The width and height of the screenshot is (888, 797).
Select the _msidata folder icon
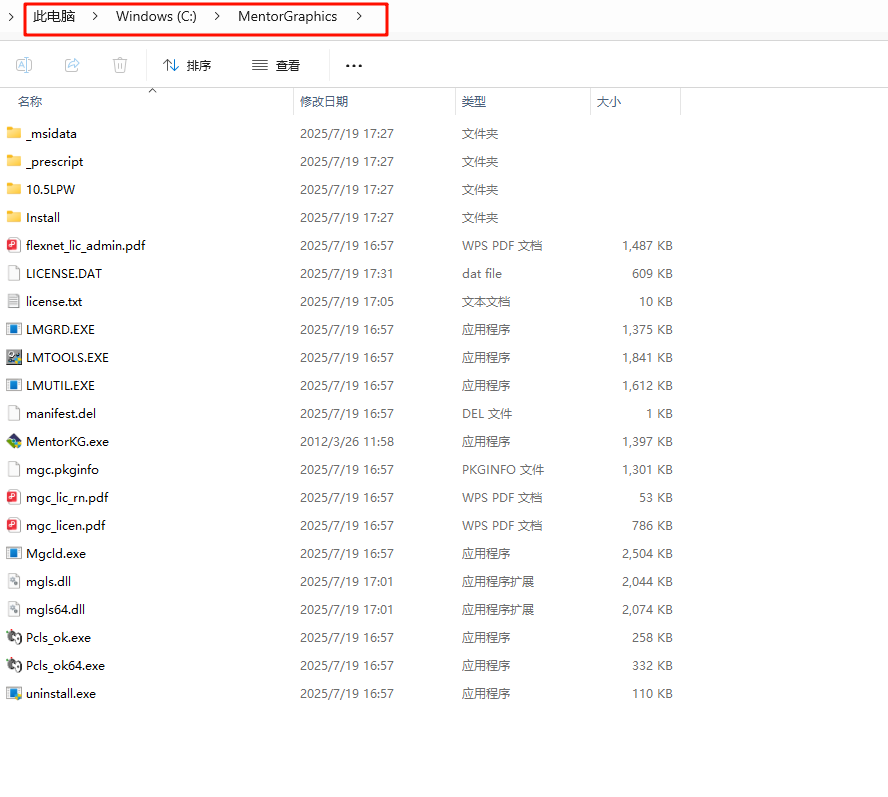coord(14,133)
